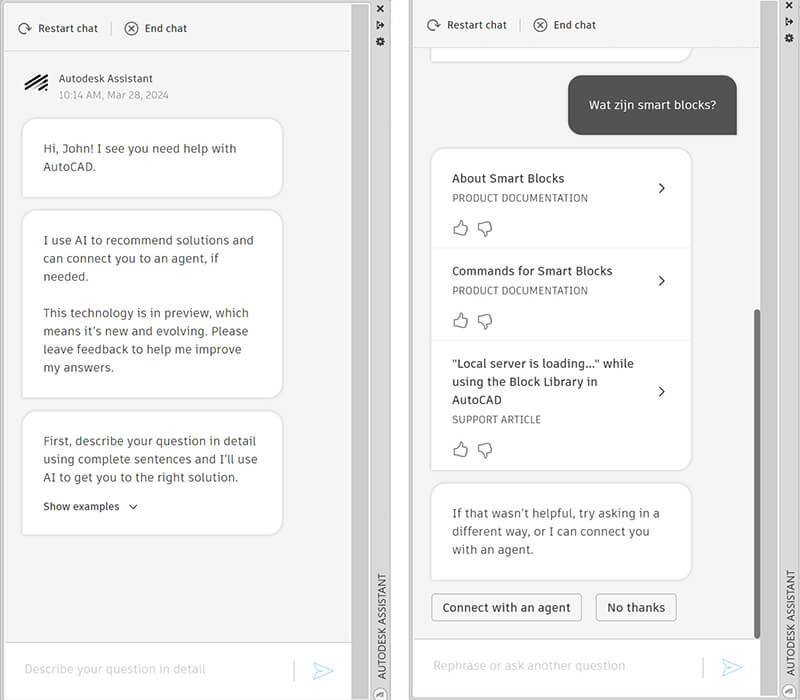Screen dimensions: 800x700
Task: Expand the Show examples dropdown
Action: 91,507
